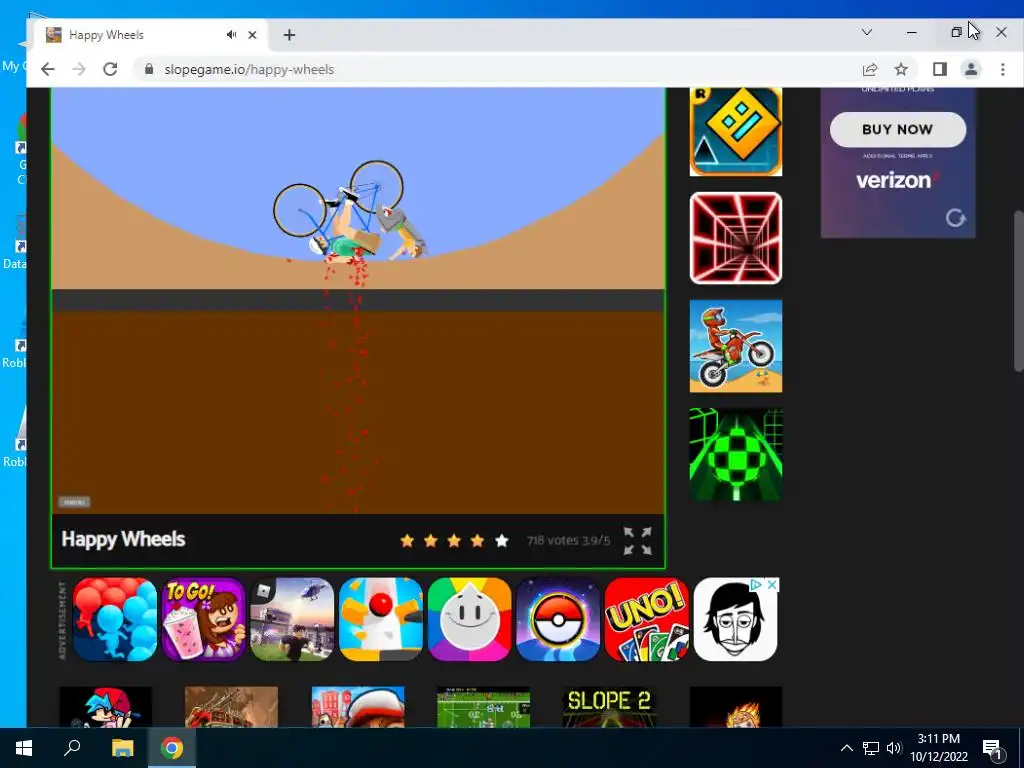This screenshot has height=768, width=1024.
Task: Open the Subway Surfers style thumbnail
Action: click(358, 707)
